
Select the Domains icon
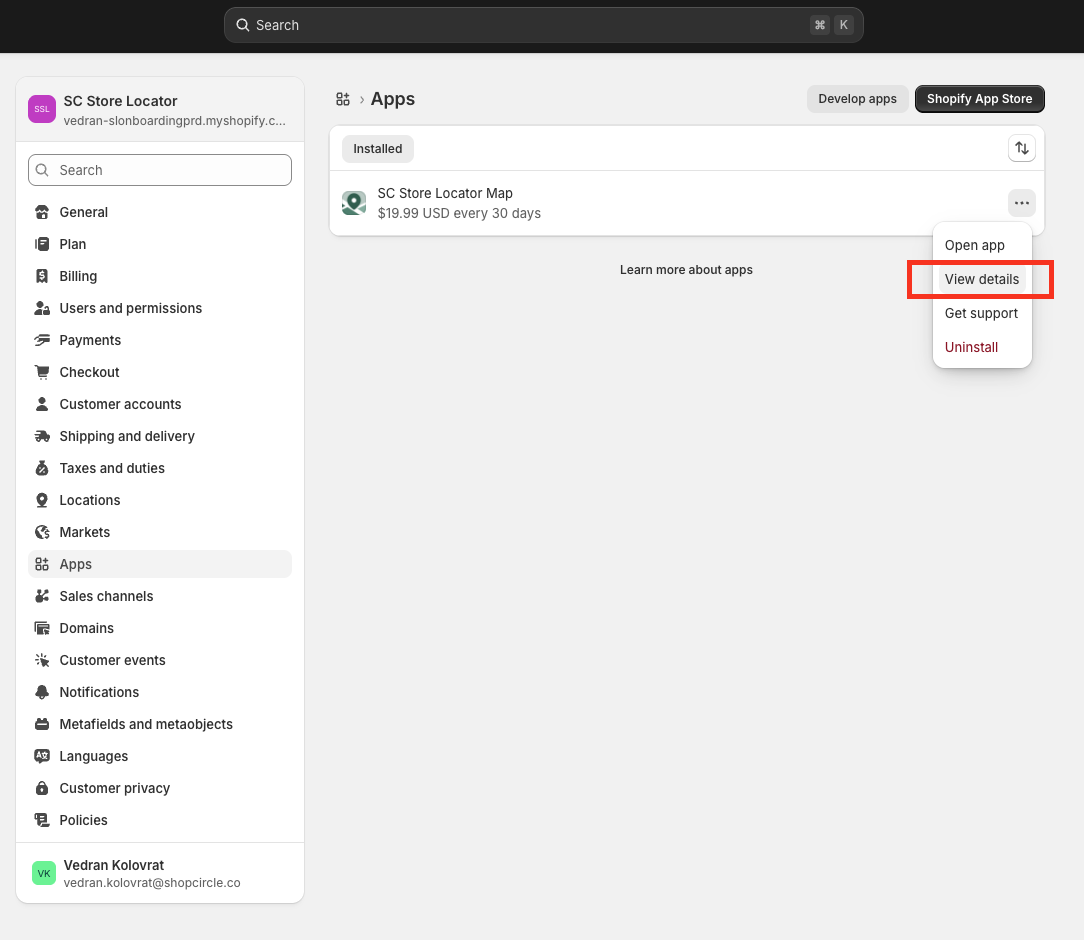coord(42,628)
